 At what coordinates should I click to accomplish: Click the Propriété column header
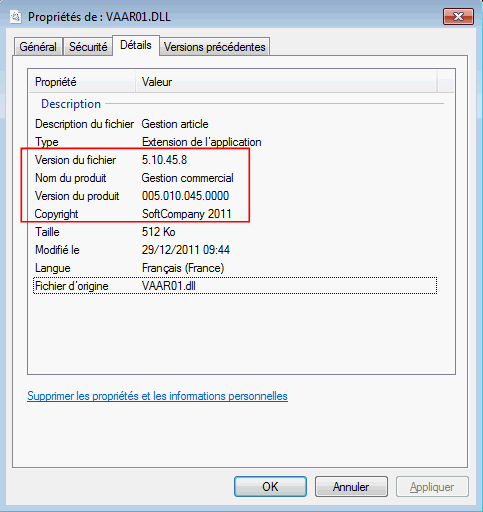(x=82, y=82)
